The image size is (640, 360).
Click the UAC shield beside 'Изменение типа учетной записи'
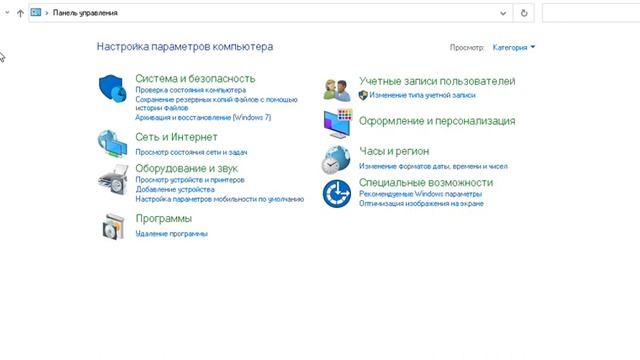tap(363, 95)
